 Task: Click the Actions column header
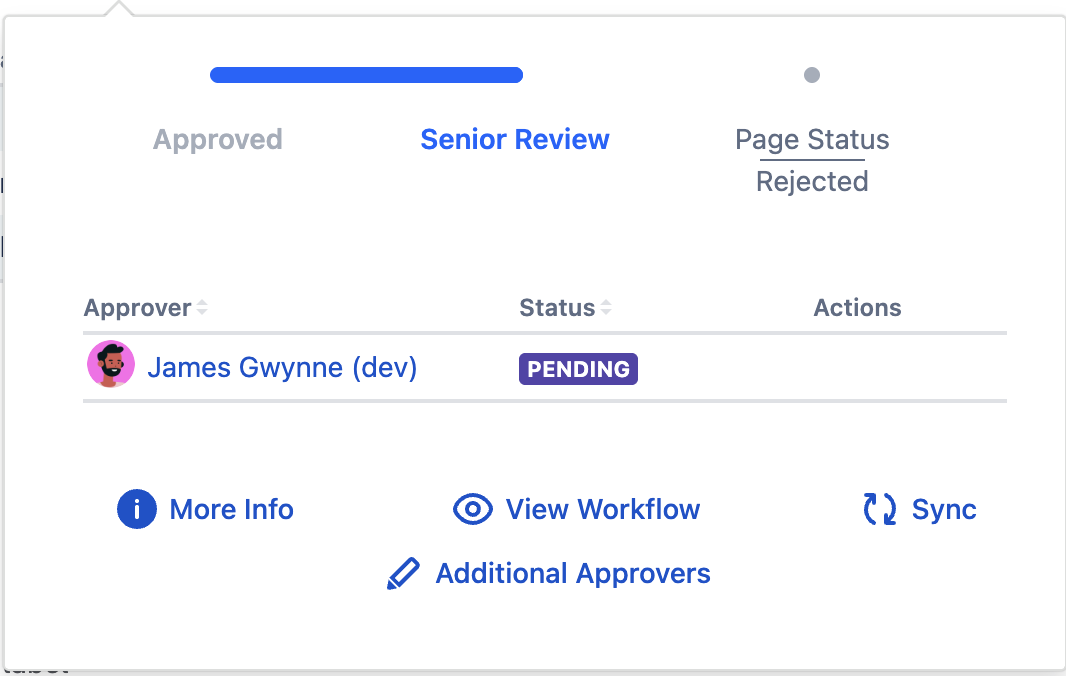(858, 308)
